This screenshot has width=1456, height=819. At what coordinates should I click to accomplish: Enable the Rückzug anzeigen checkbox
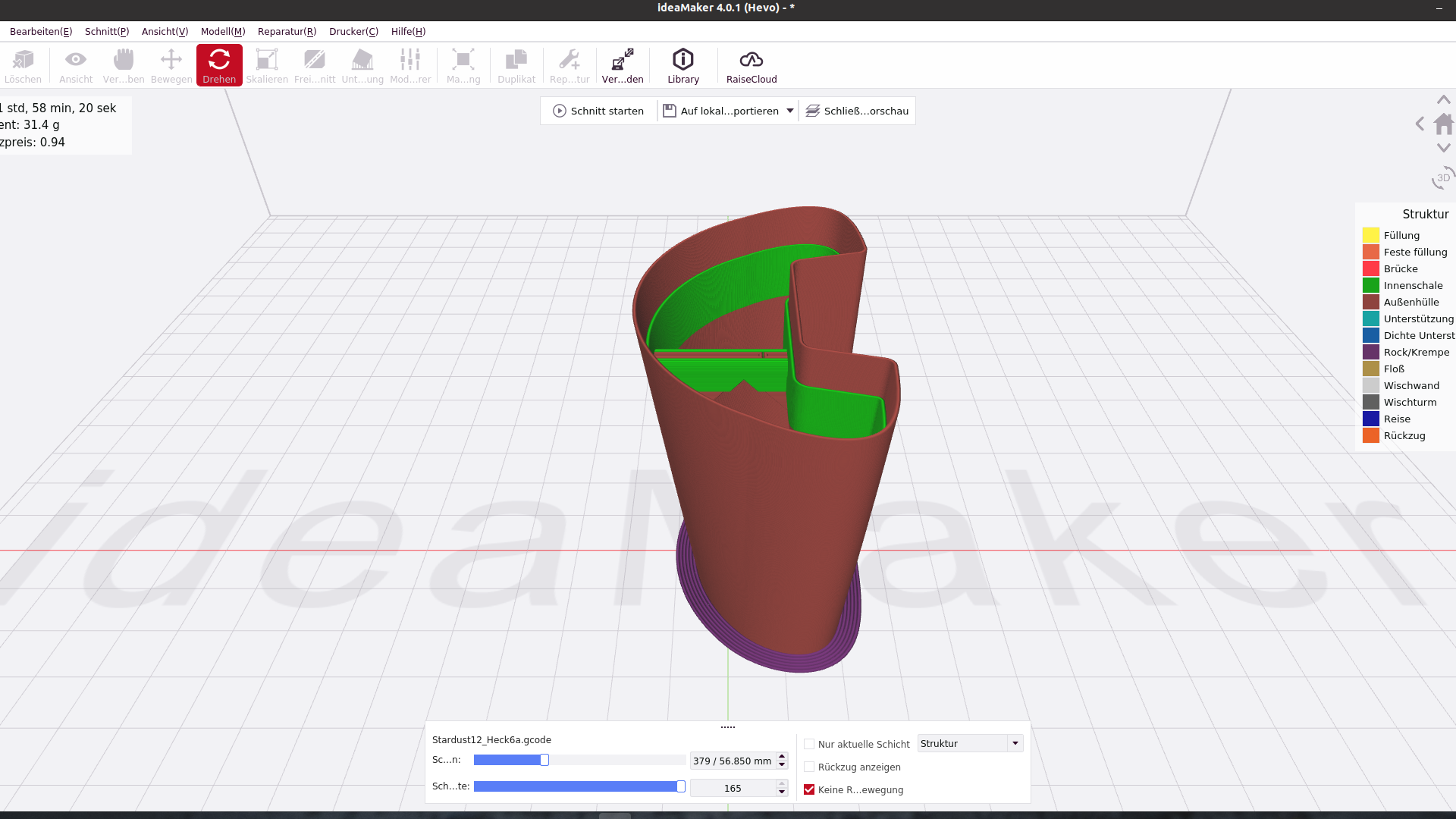[809, 767]
